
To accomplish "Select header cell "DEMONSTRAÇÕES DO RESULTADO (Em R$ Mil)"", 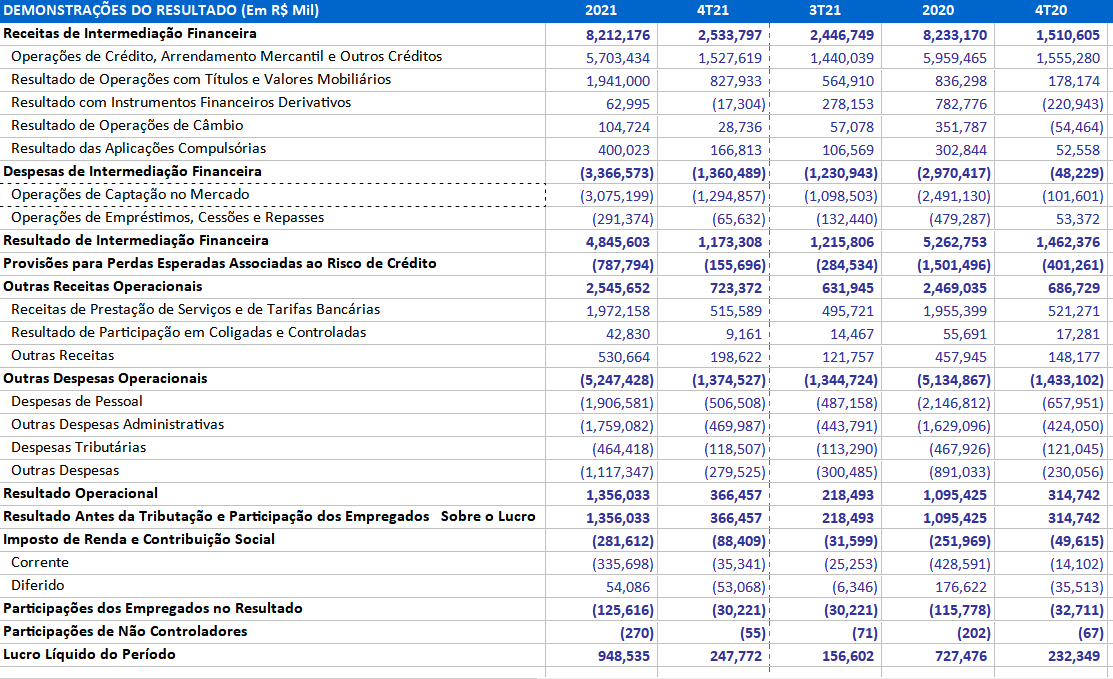I will (161, 11).
